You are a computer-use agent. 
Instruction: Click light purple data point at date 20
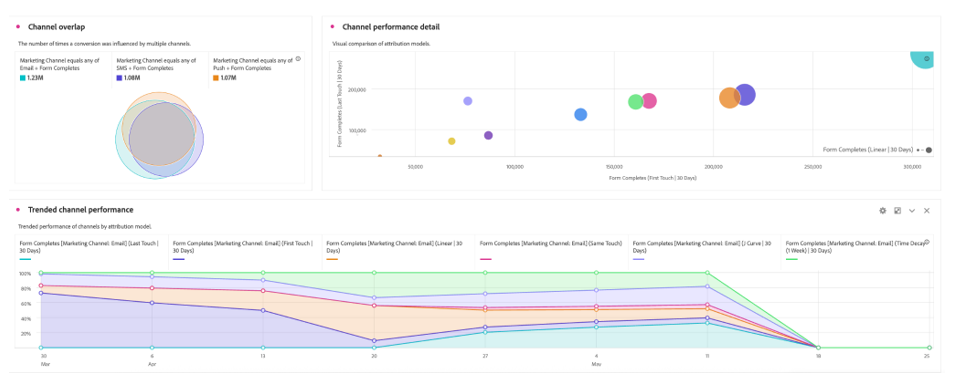click(x=374, y=298)
